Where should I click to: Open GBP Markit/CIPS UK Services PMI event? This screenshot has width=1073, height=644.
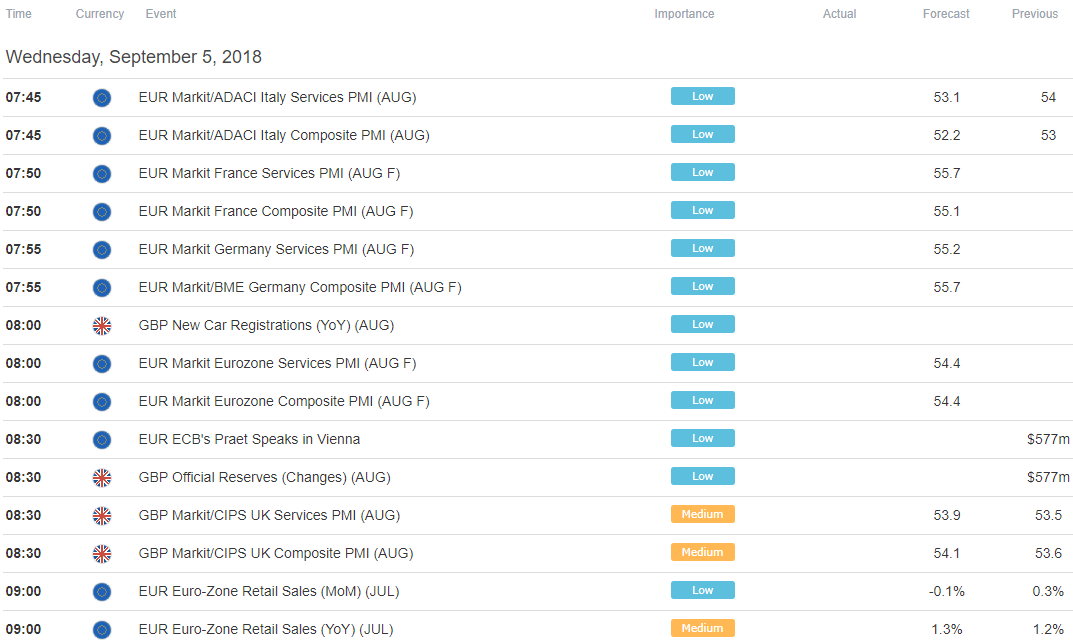click(x=269, y=515)
